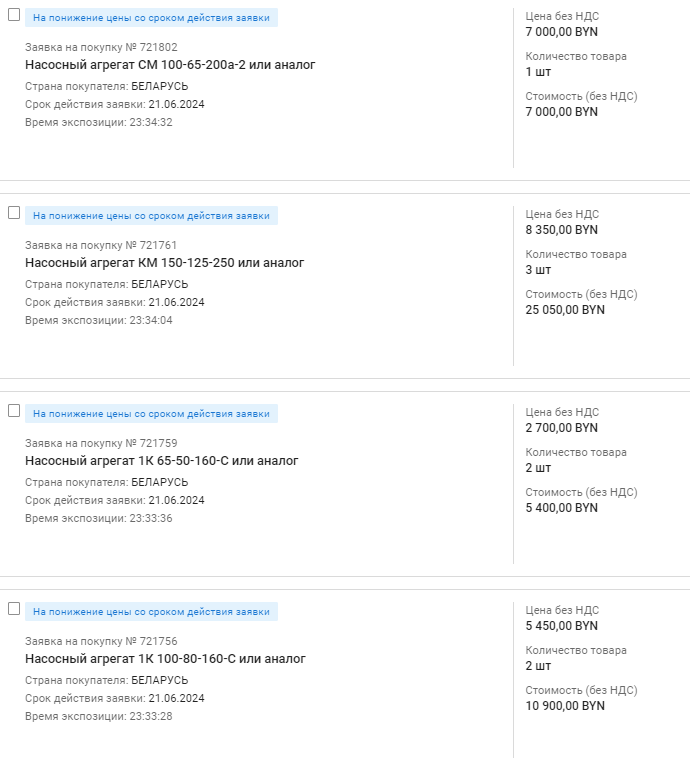
Task: Click the text Заявка на покупку № 721761
Action: click(101, 245)
